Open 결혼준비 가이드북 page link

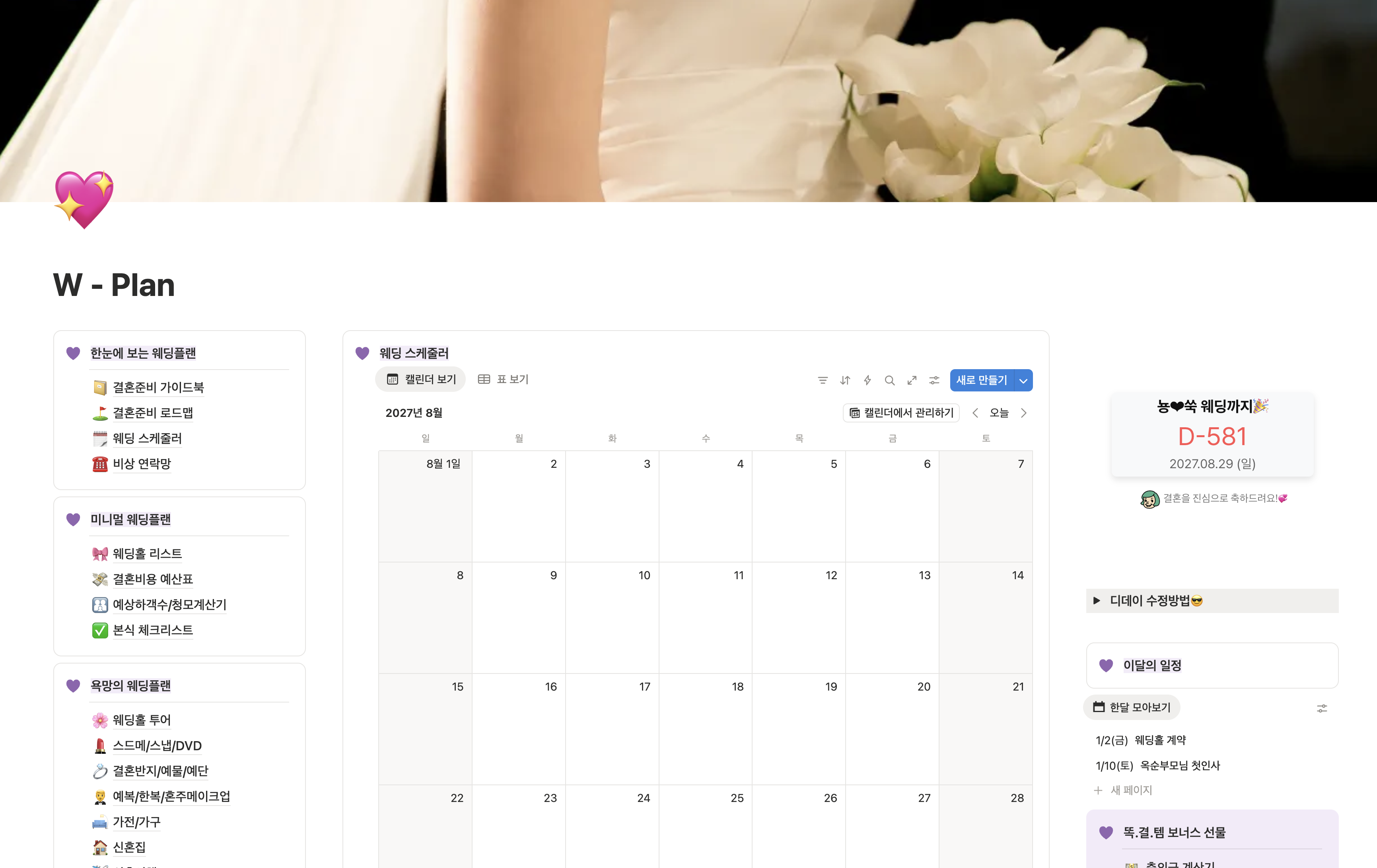pos(158,387)
